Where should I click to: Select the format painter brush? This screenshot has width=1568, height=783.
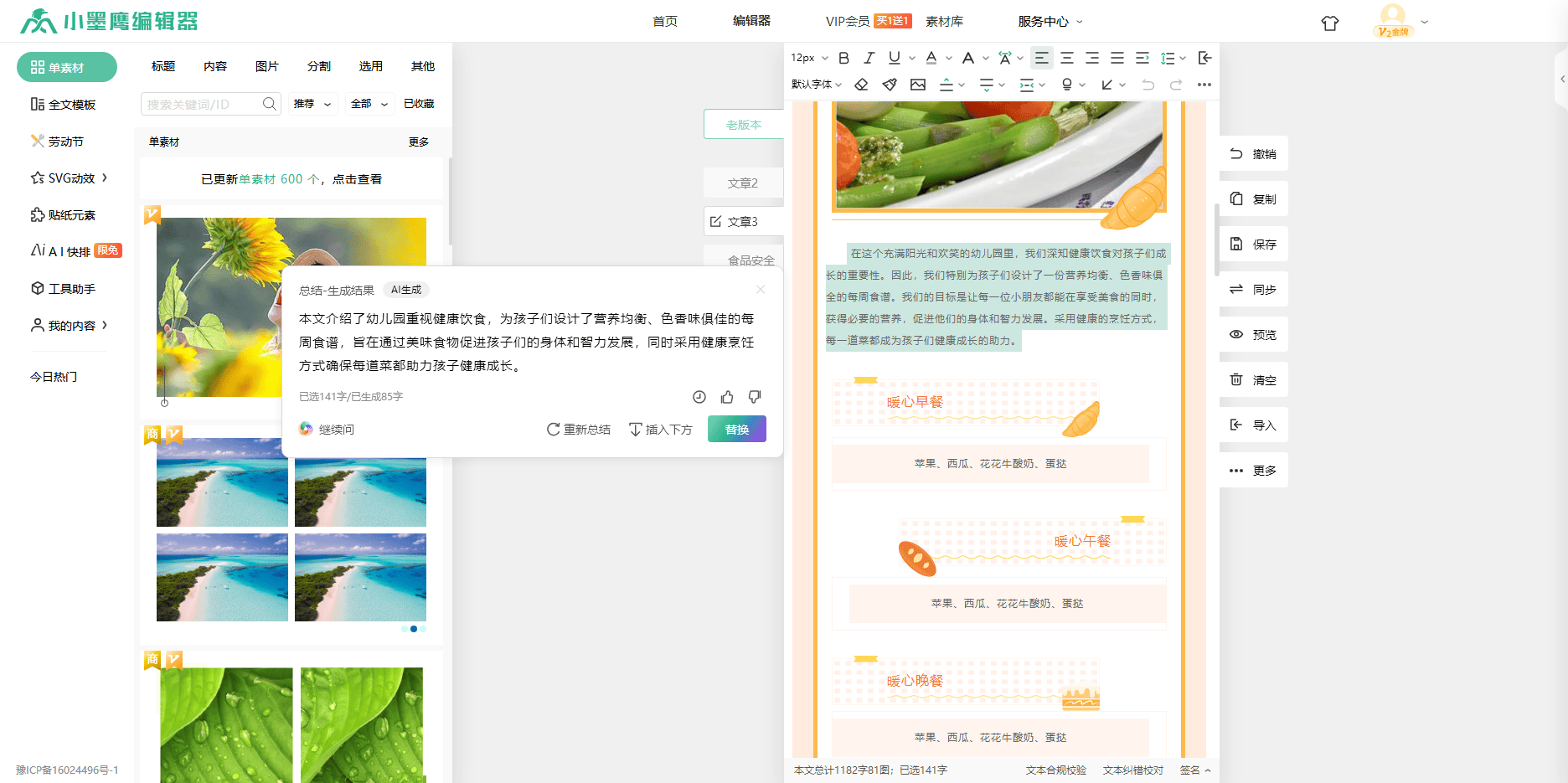tap(890, 85)
